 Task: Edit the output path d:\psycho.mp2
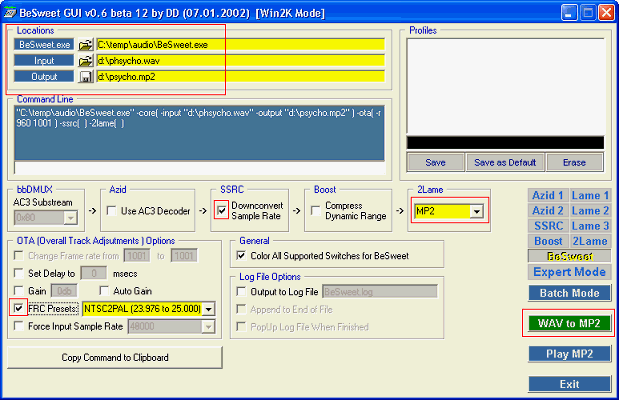point(240,77)
